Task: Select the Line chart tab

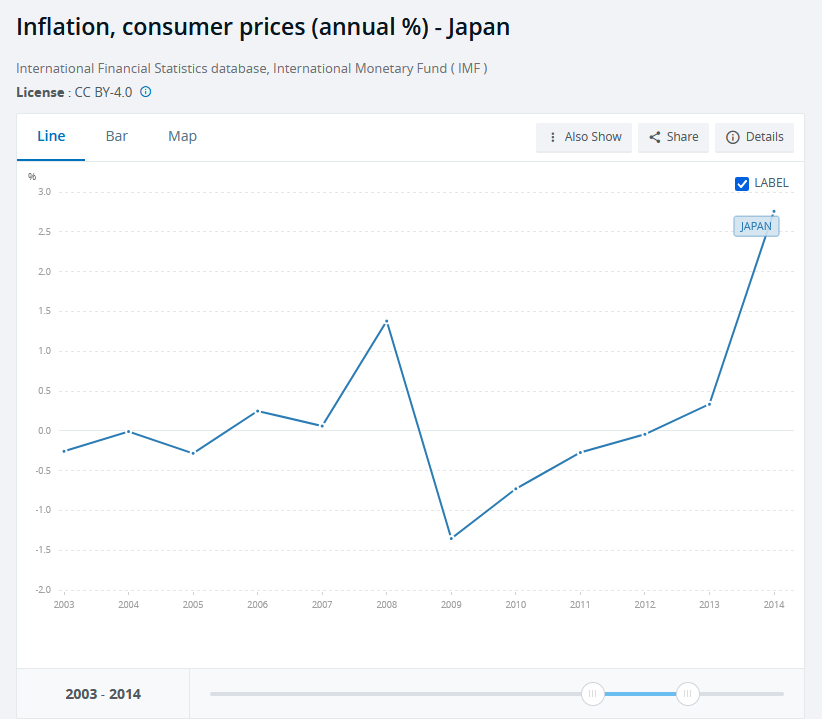Action: (x=51, y=136)
